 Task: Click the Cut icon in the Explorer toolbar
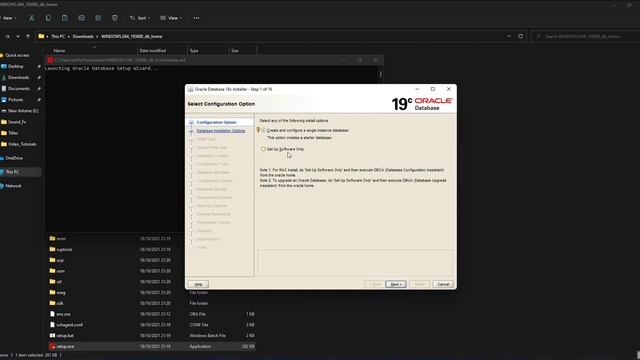click(31, 18)
